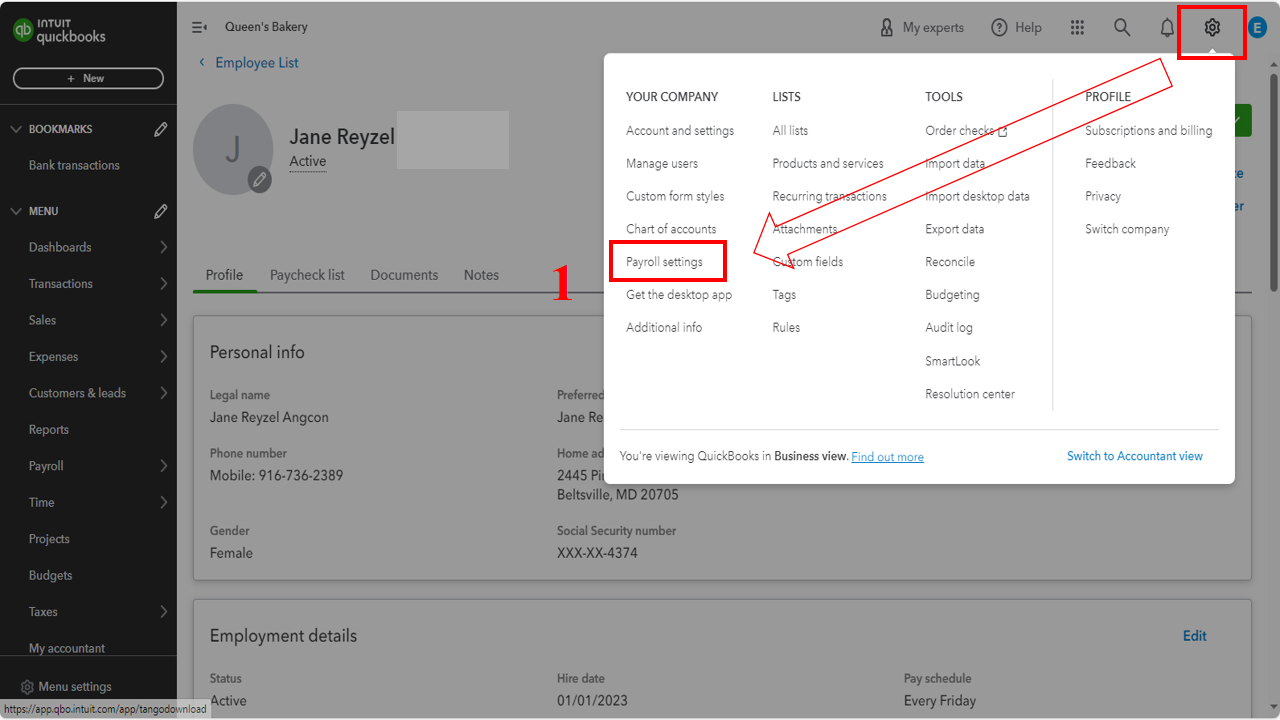Open the notifications bell
The height and width of the screenshot is (720, 1280).
[1167, 28]
